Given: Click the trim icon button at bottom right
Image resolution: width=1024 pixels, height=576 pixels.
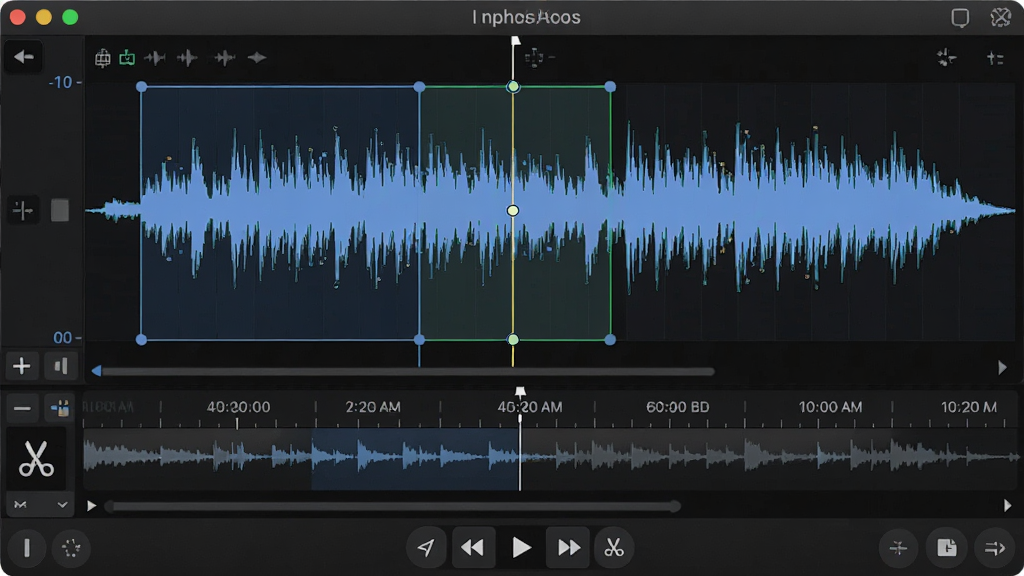Looking at the screenshot, I should click(x=899, y=548).
